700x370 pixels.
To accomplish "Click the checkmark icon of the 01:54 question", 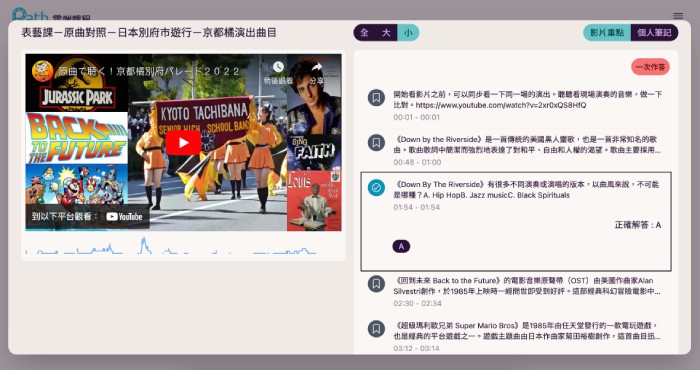I will tap(376, 188).
